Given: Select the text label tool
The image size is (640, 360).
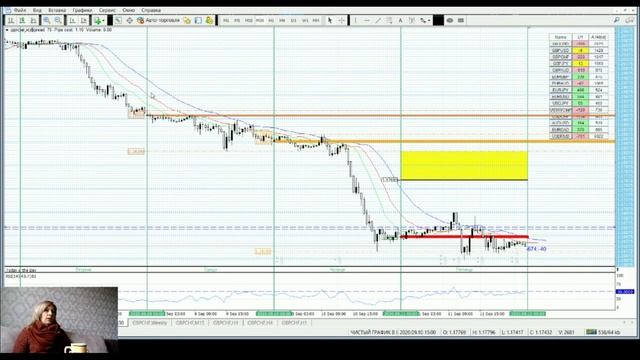Looking at the screenshot, I should 400,20.
